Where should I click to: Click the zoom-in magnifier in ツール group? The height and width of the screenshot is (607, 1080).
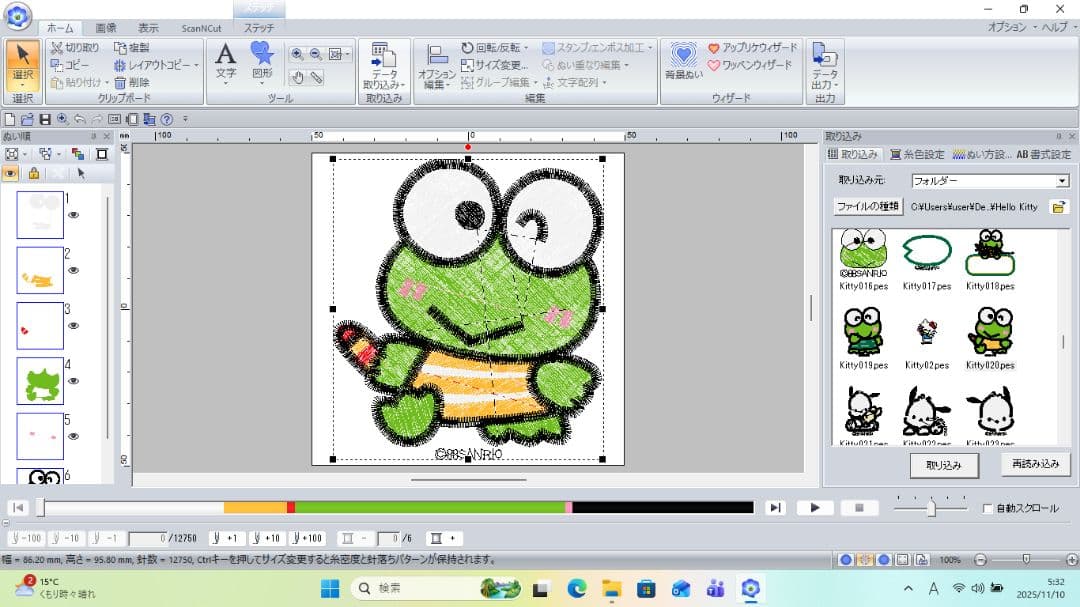pos(298,54)
